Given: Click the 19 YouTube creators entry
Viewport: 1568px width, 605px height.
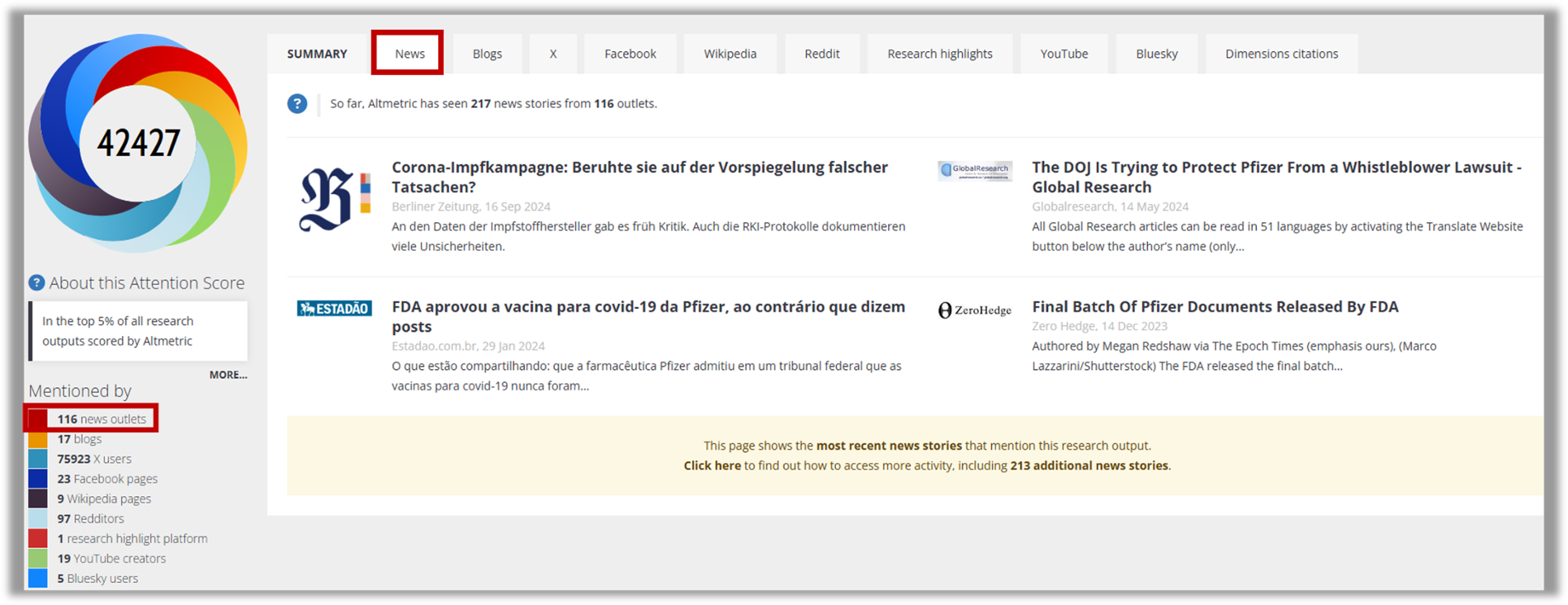Looking at the screenshot, I should point(111,558).
